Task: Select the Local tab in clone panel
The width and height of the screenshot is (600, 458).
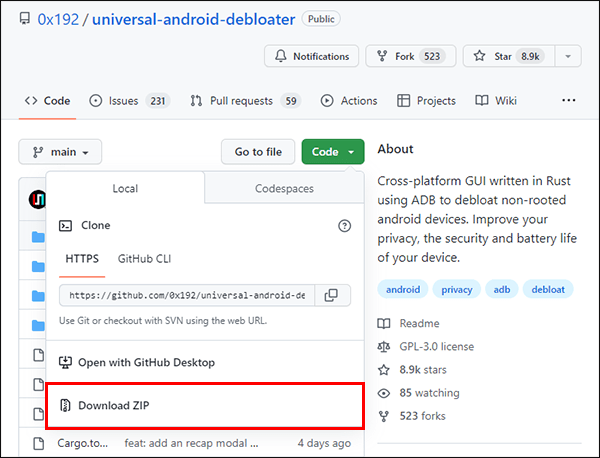Action: (125, 188)
